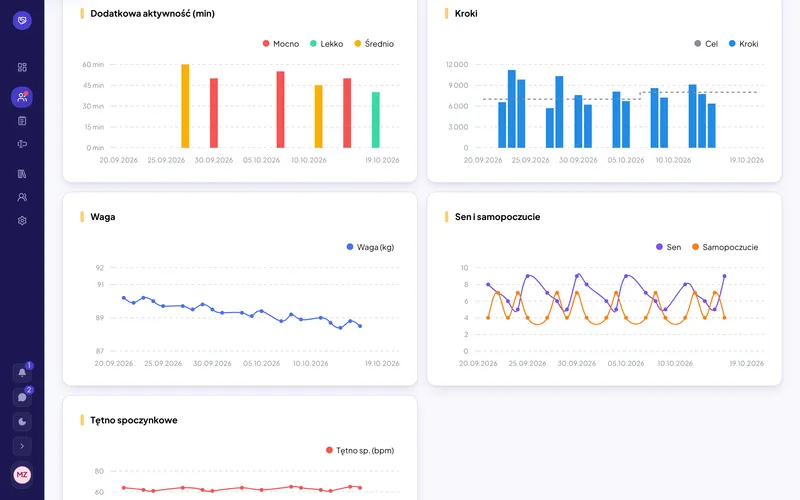Toggle the Mocno legend series
Viewport: 800px width, 500px height.
pyautogui.click(x=281, y=44)
